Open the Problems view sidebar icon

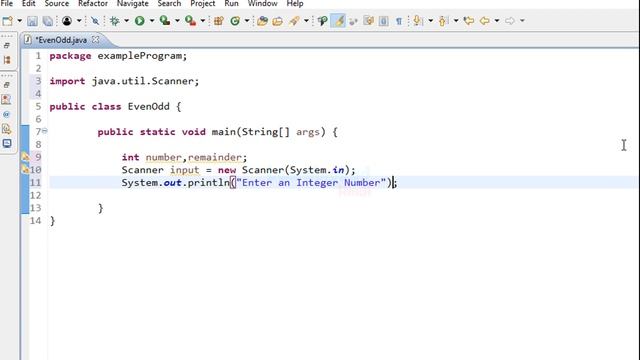[7, 99]
